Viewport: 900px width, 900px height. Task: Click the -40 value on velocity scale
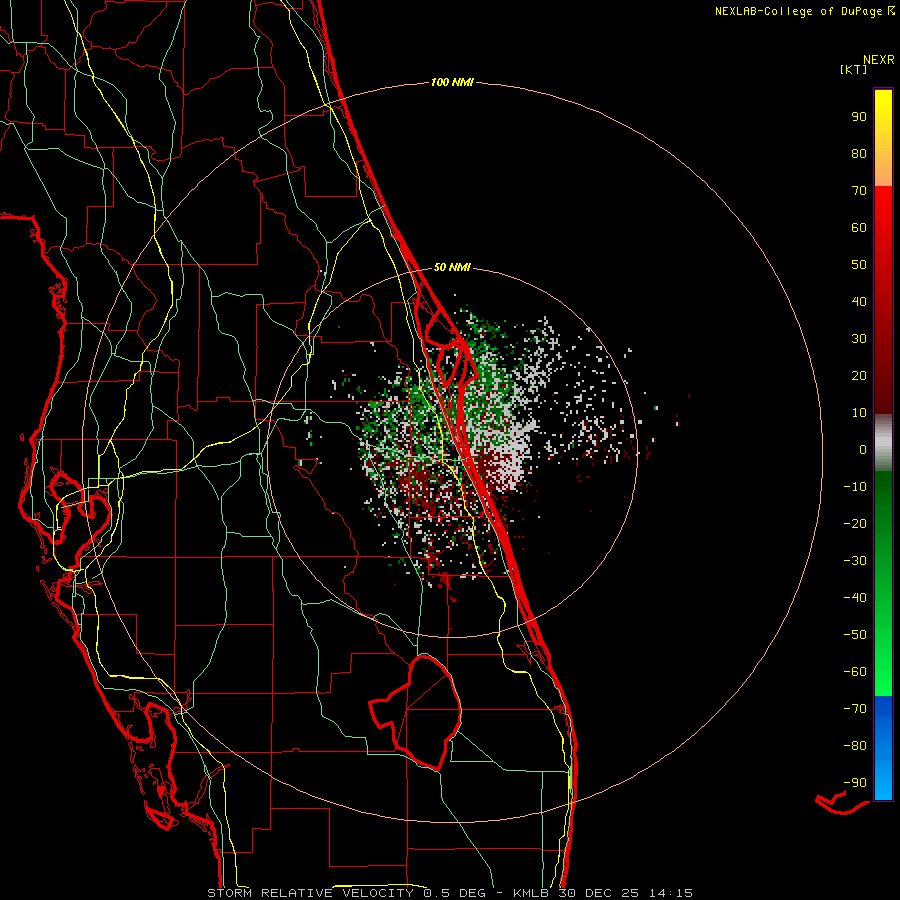[x=855, y=598]
